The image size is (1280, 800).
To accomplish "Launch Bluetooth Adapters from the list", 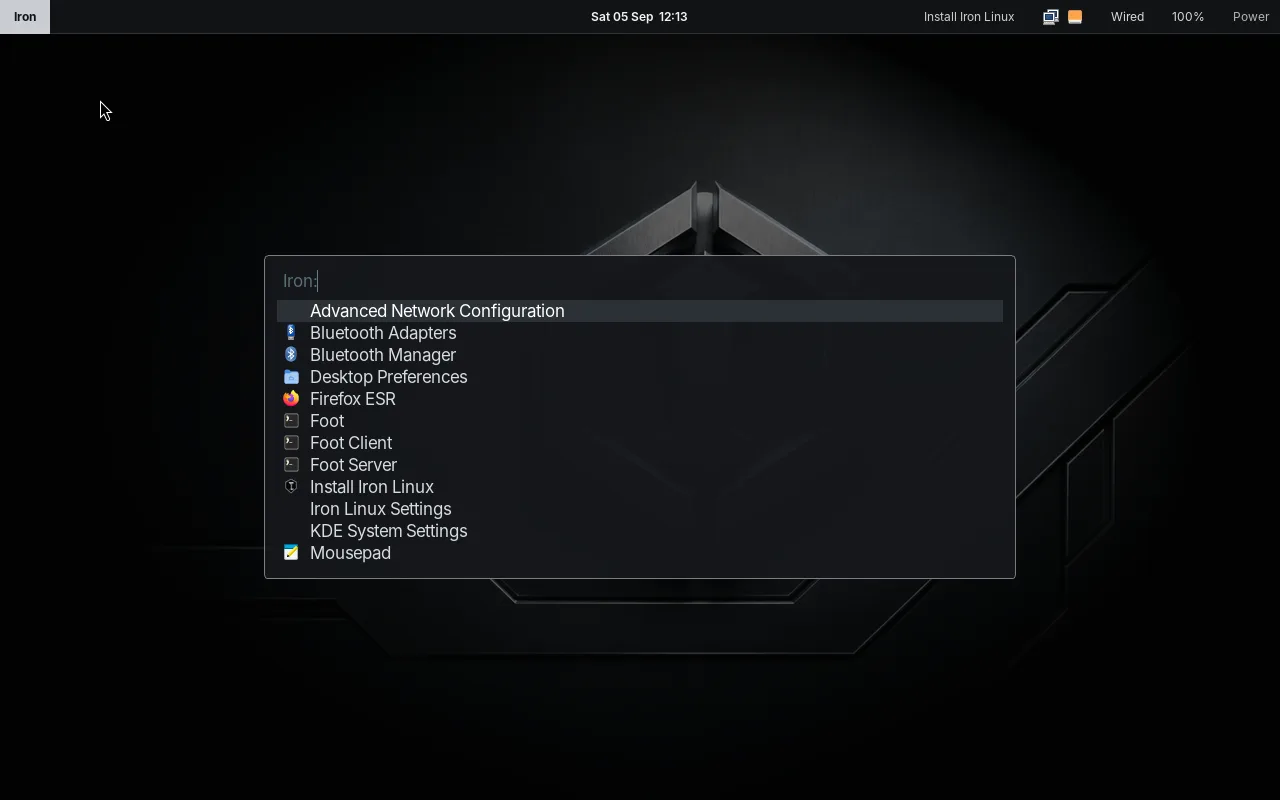I will 640,333.
